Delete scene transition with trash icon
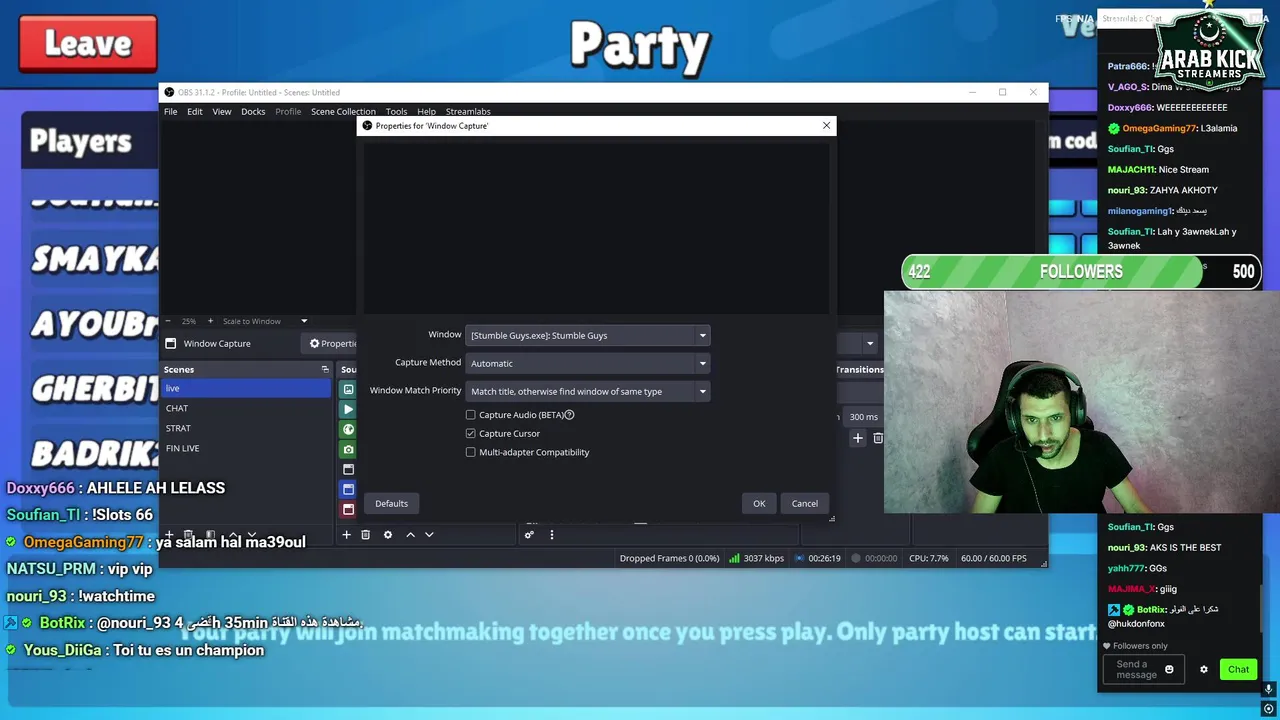Viewport: 1280px width, 720px height. (x=878, y=438)
